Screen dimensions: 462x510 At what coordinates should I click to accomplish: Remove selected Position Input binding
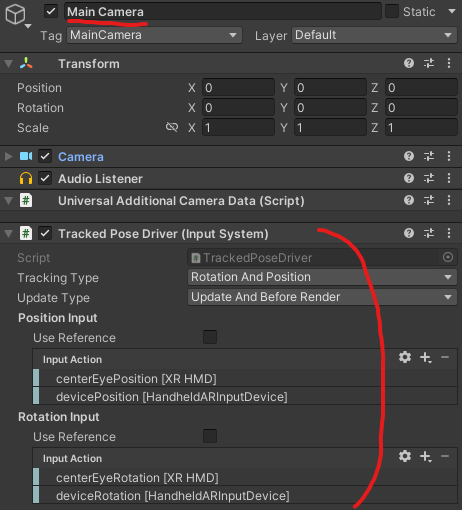pyautogui.click(x=445, y=357)
